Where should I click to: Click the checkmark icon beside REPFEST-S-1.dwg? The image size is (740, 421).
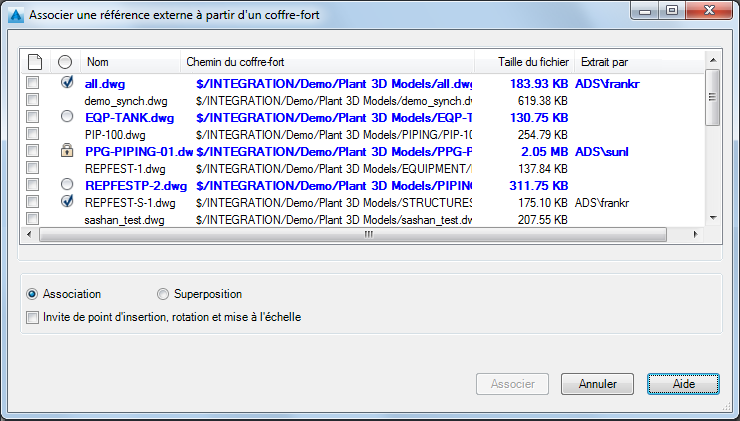point(66,201)
